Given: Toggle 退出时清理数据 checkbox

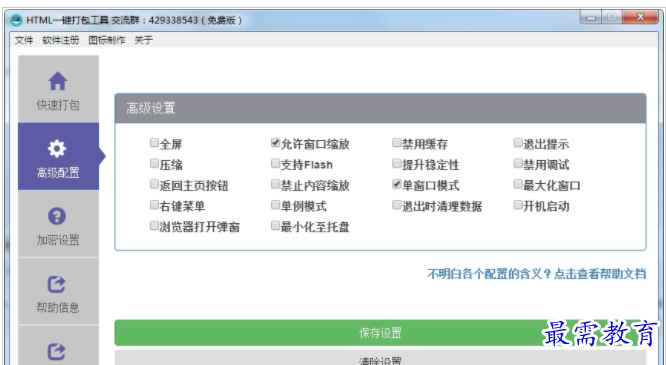Looking at the screenshot, I should pyautogui.click(x=397, y=205).
